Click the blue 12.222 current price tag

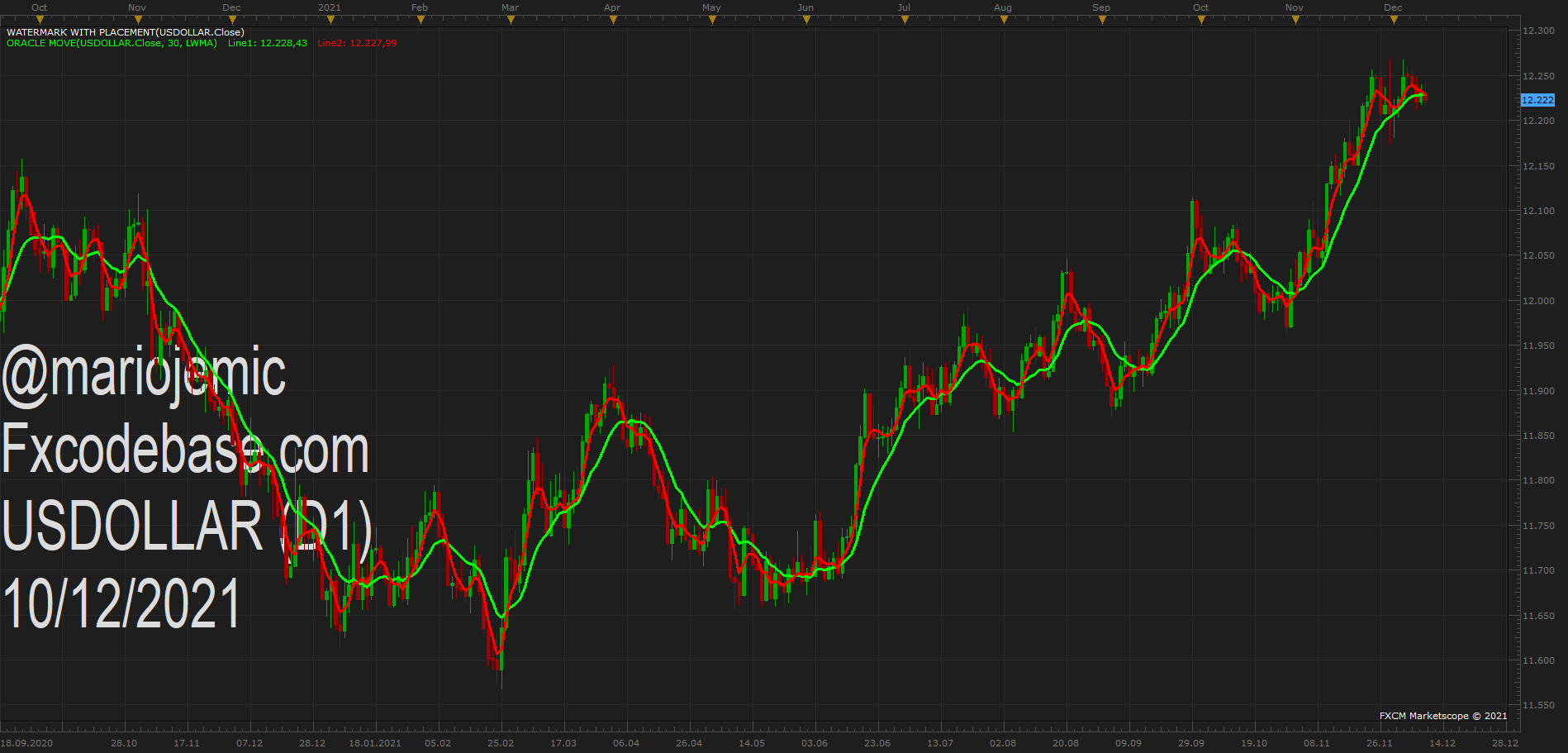coord(1537,100)
